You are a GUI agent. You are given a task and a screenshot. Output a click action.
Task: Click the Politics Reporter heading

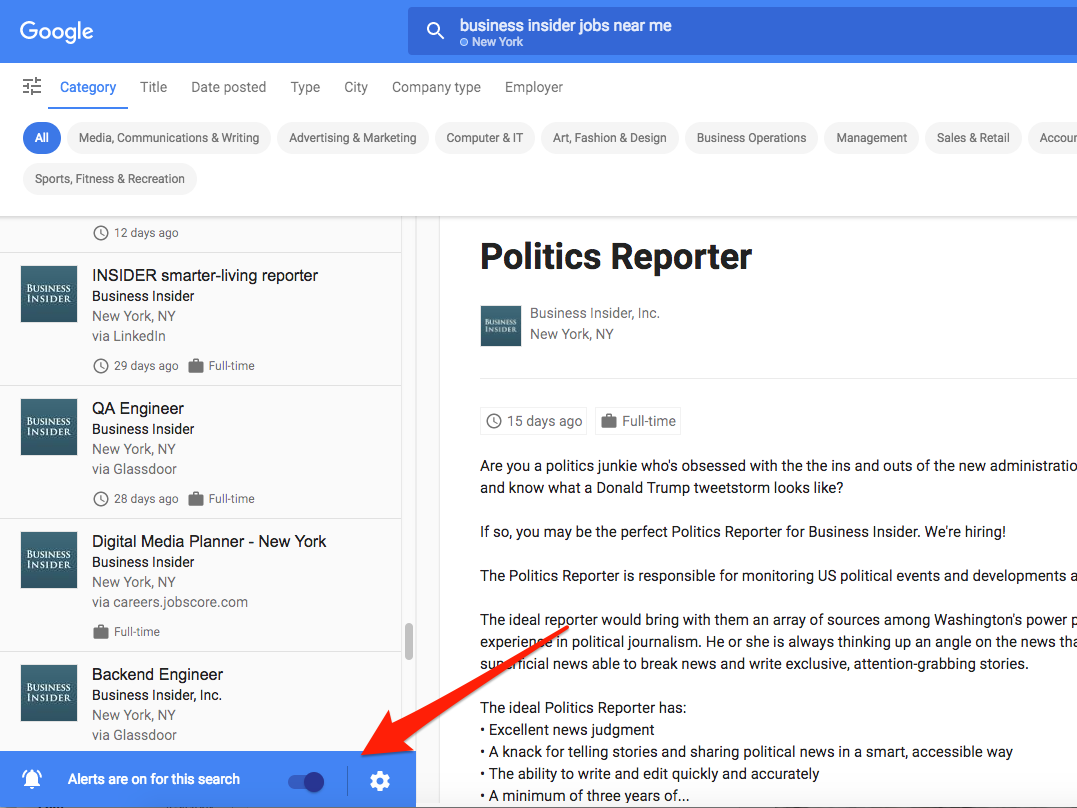coord(616,257)
